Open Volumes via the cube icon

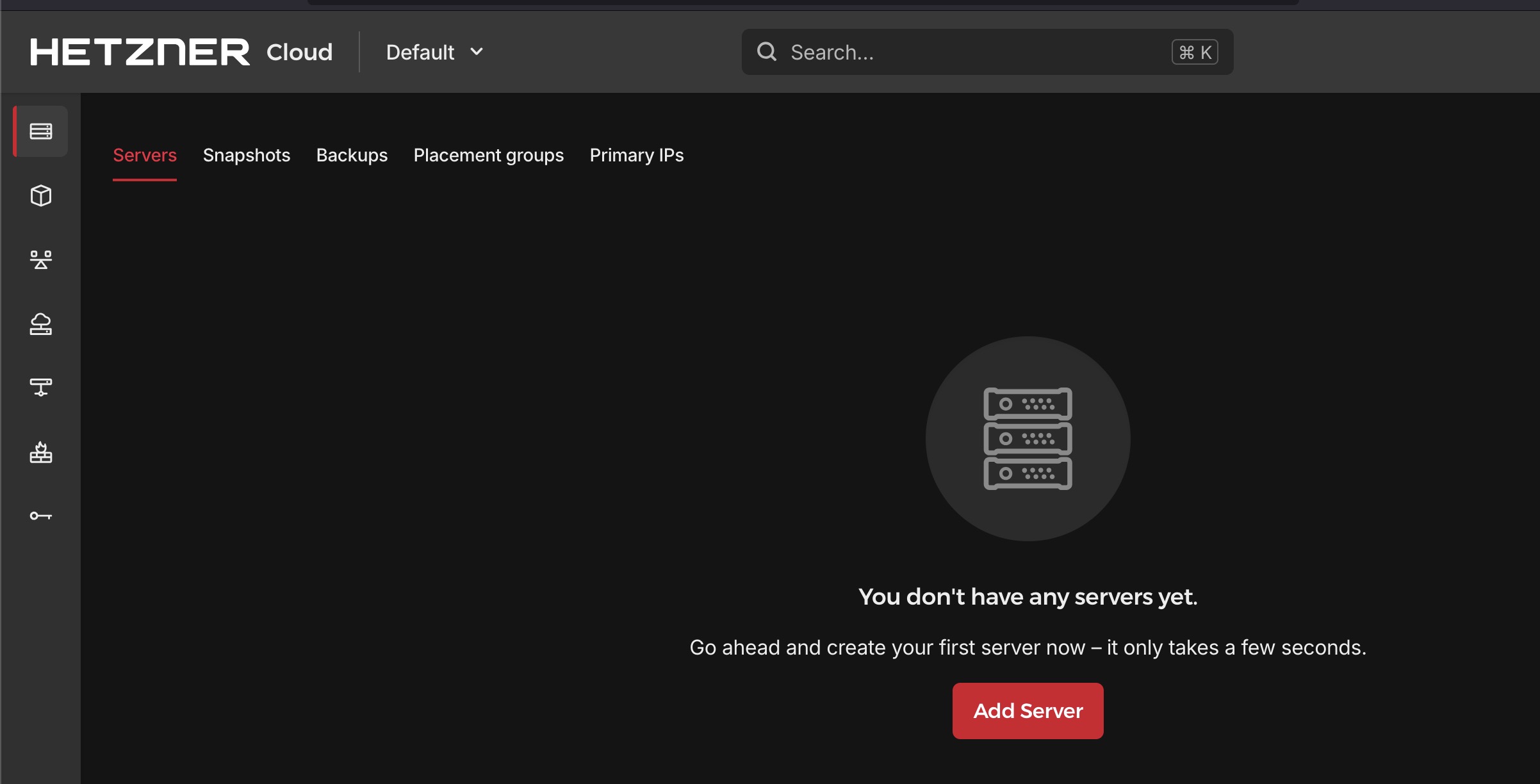(x=41, y=195)
